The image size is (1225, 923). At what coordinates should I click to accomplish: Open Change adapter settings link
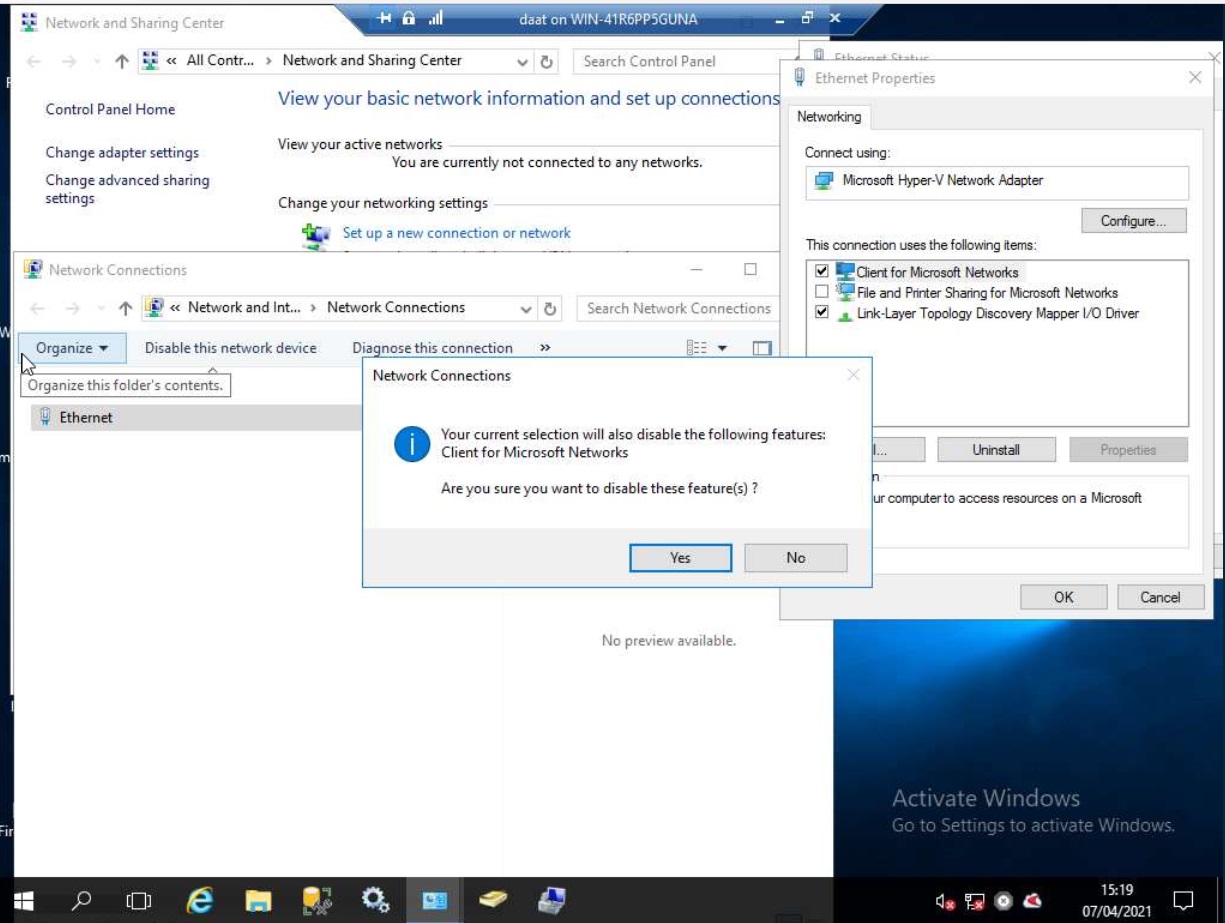point(122,152)
